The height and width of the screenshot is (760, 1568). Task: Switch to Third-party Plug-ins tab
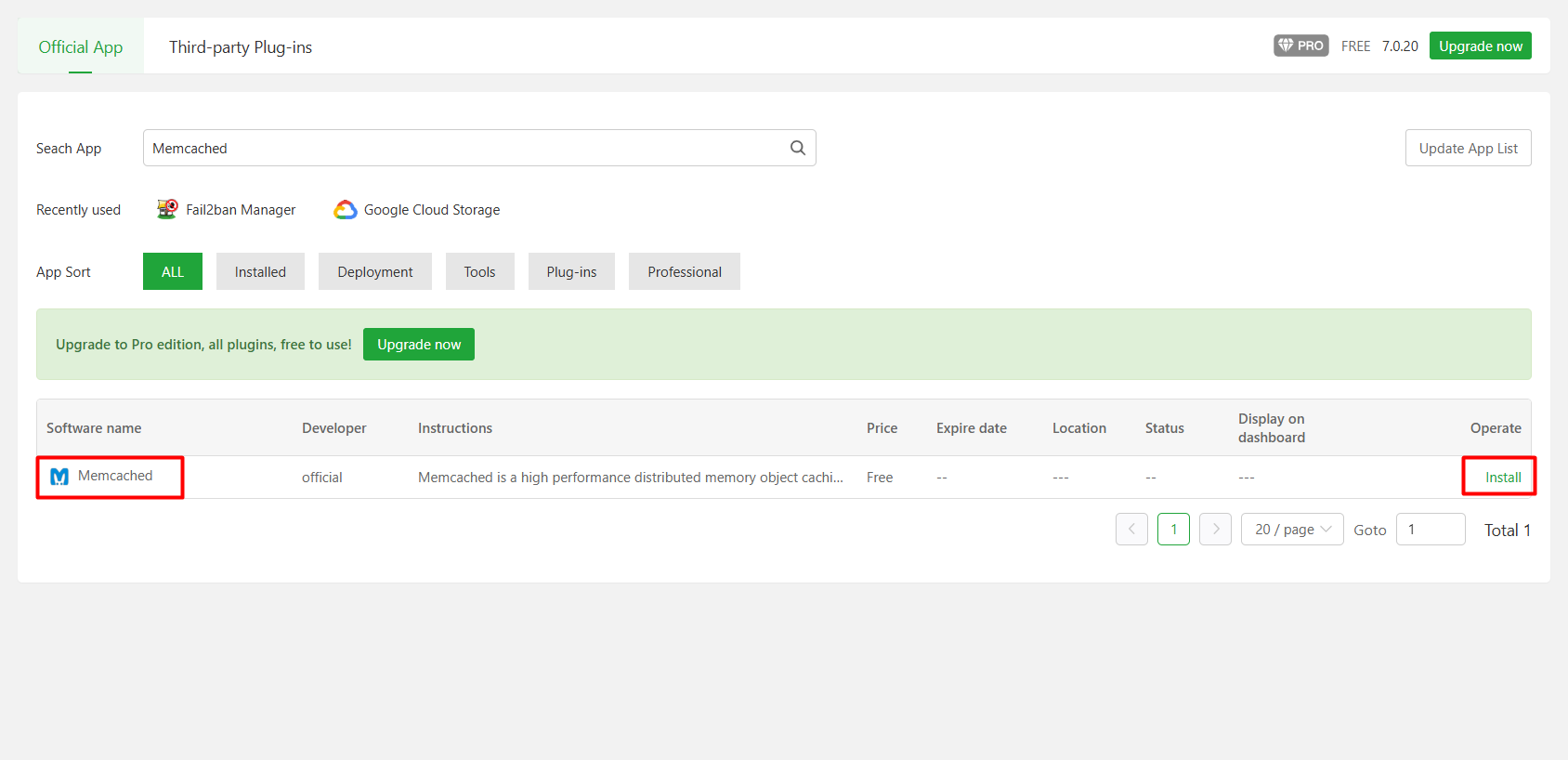241,46
